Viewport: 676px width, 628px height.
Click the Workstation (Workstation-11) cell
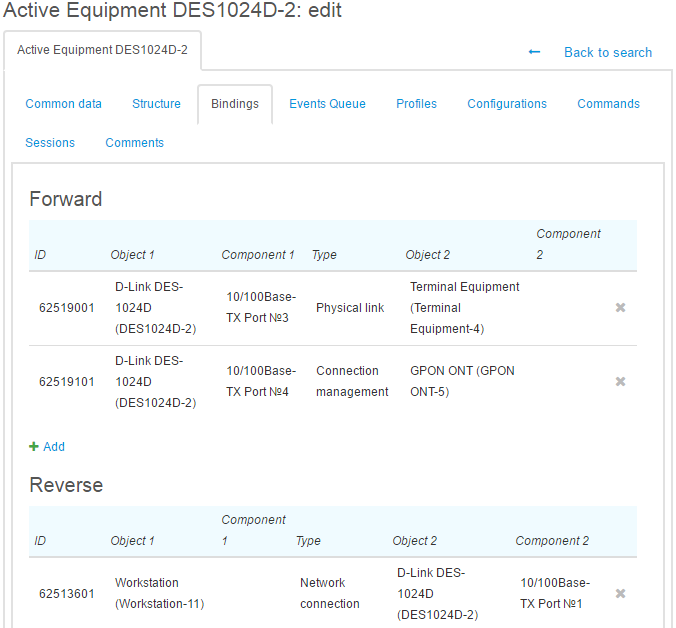click(x=160, y=594)
